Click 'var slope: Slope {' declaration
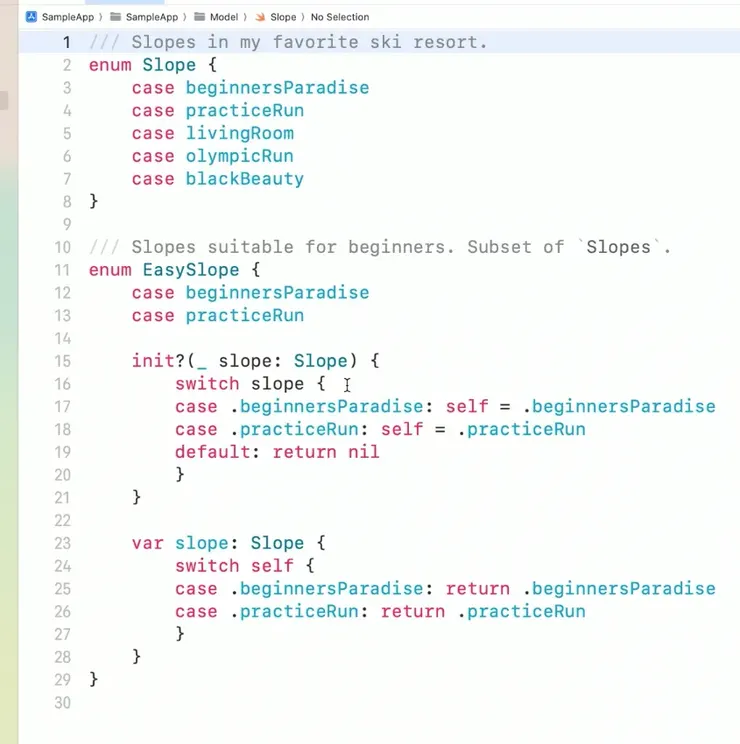 pos(229,543)
